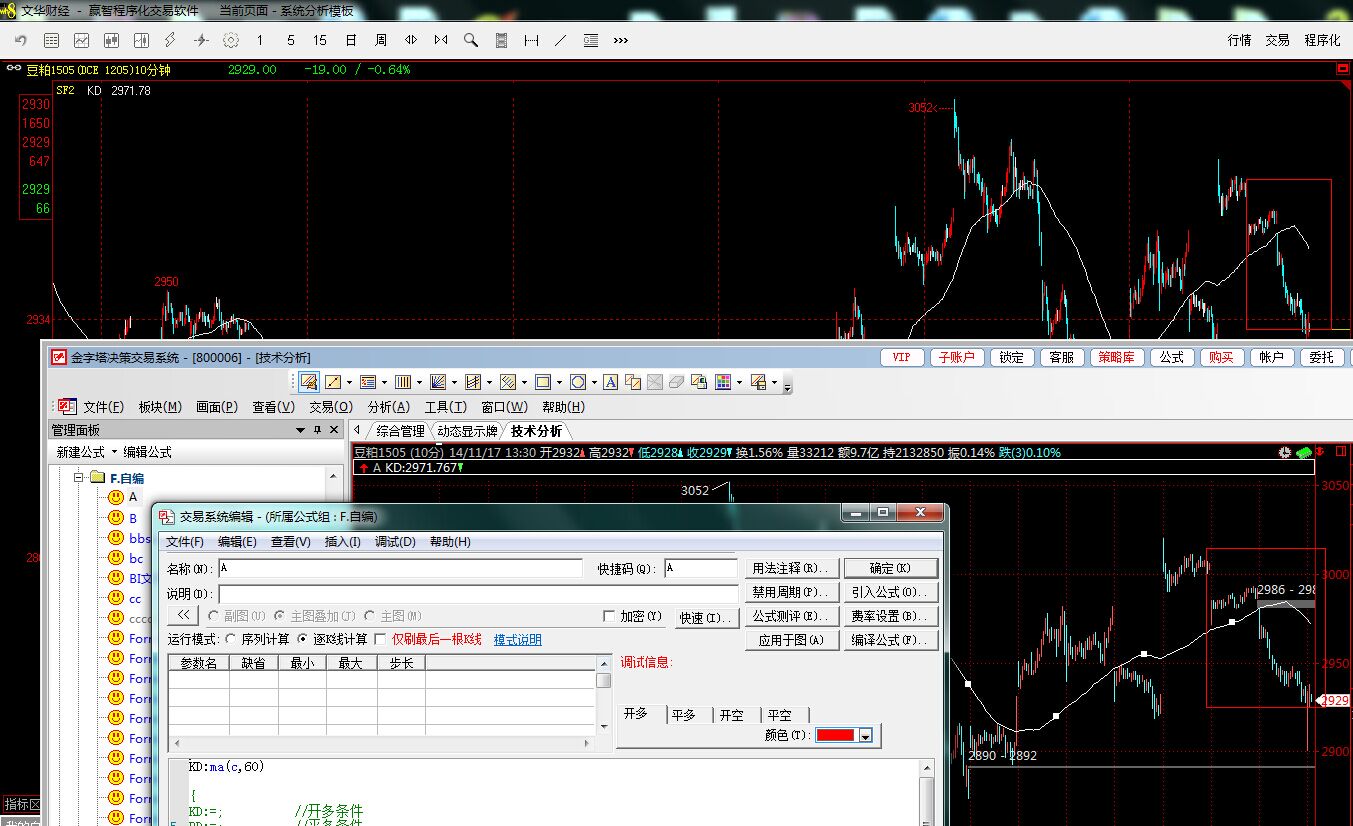Collapse the F.自编 tree folder
This screenshot has height=826, width=1353.
click(76, 478)
